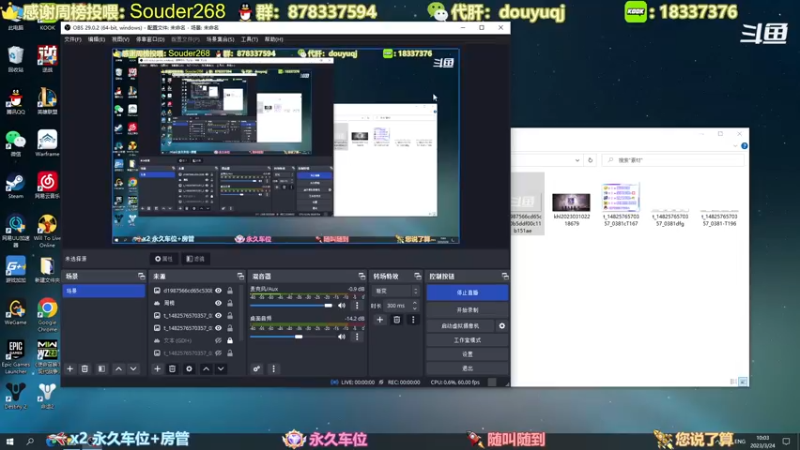800x450 pixels.
Task: Mute the Mic/Aux speaker icon
Action: pyautogui.click(x=342, y=306)
